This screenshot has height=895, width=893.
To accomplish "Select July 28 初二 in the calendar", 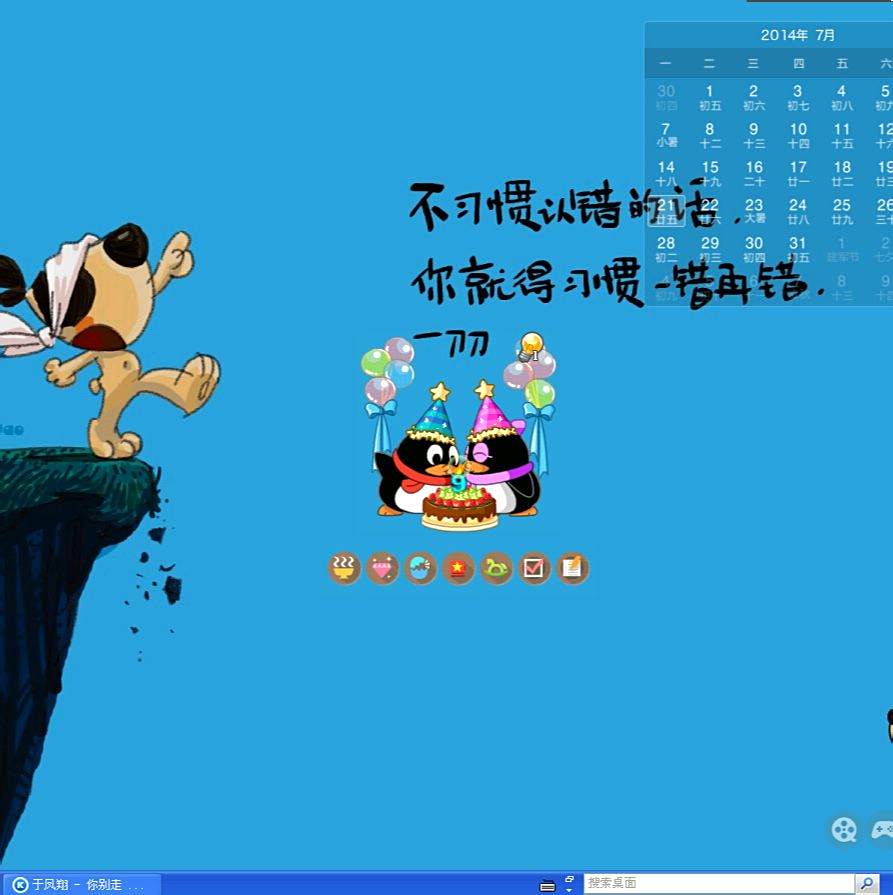I will coord(666,249).
